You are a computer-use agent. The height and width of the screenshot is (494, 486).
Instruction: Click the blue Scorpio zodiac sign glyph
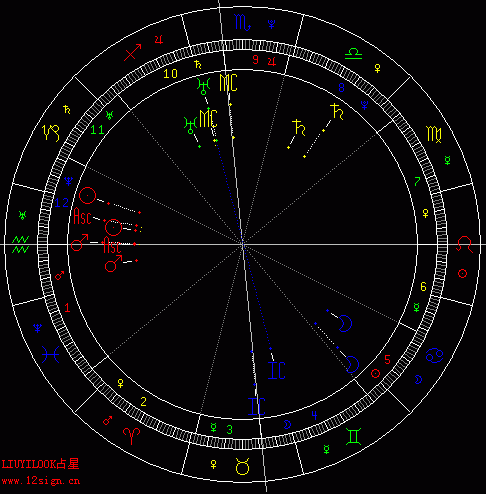(x=242, y=22)
